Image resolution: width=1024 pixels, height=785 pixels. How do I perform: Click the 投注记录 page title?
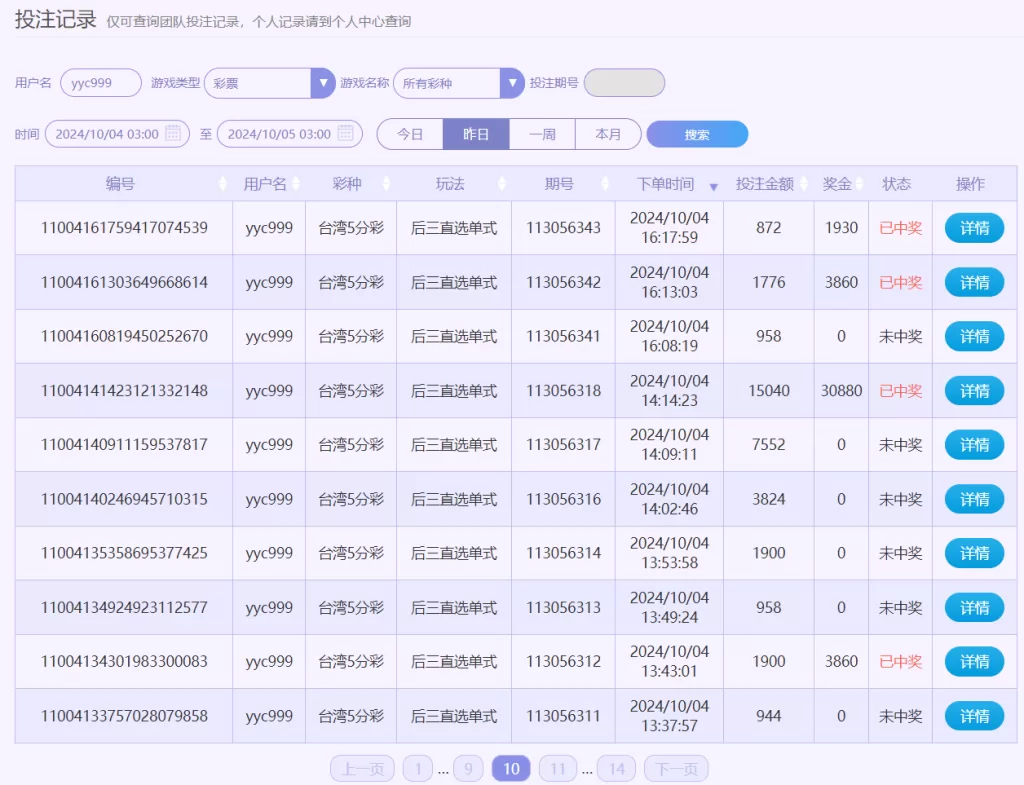(x=56, y=20)
